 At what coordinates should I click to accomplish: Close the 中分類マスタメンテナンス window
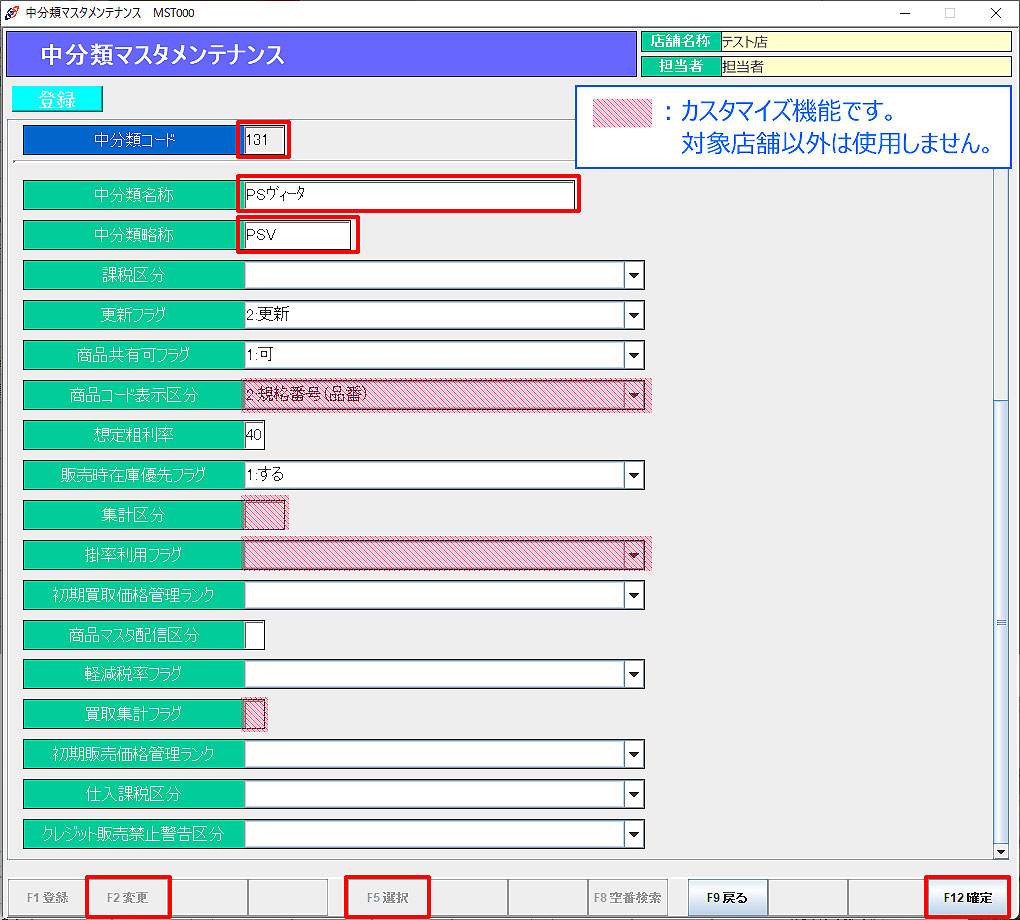coord(996,13)
